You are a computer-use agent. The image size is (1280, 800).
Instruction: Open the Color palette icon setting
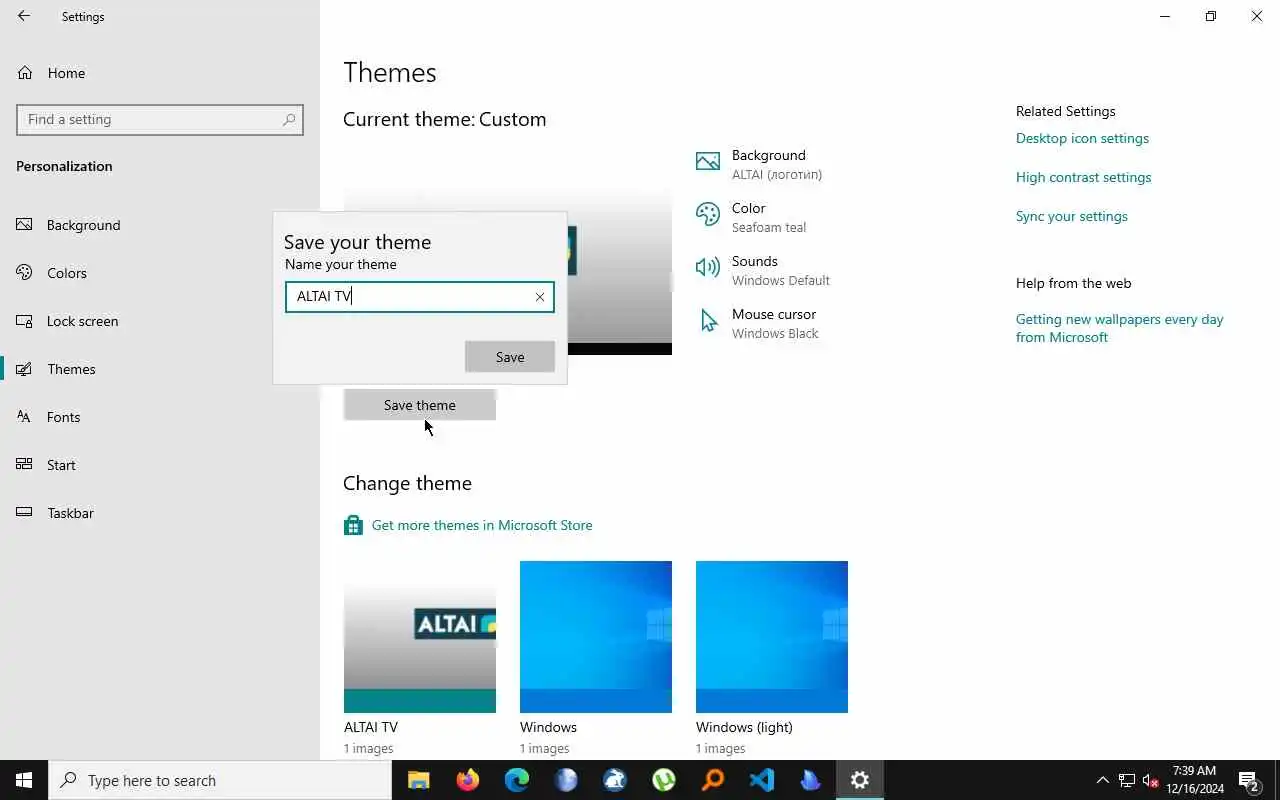tap(708, 215)
